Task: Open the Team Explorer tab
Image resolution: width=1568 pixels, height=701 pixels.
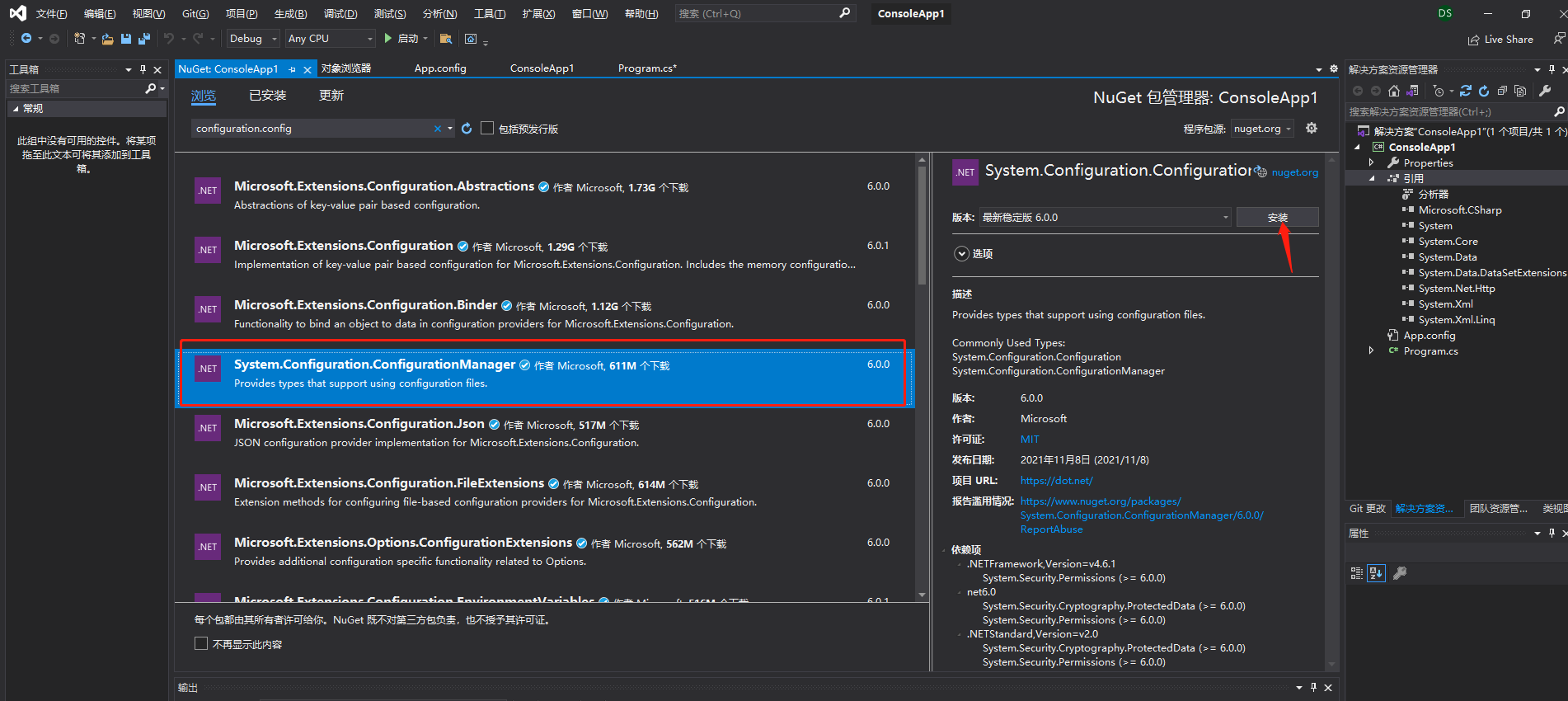Action: tap(1499, 509)
